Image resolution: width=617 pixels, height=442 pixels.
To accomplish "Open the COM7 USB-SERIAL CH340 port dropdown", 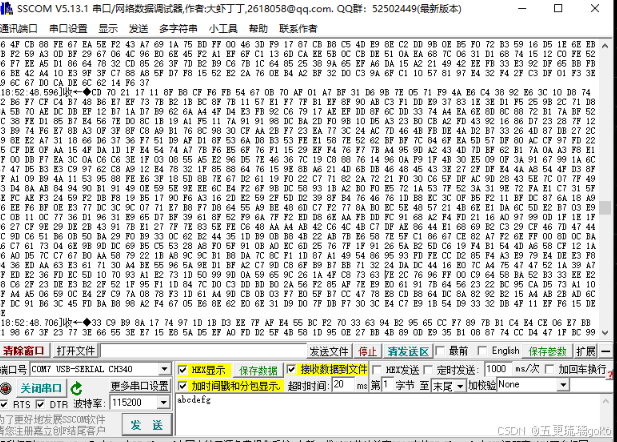I will coord(164,369).
